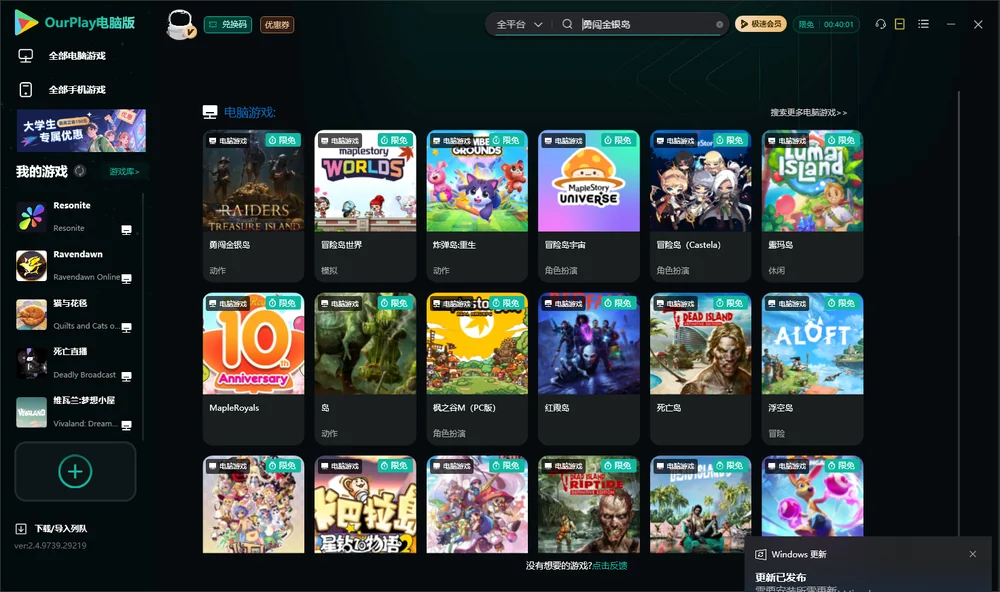Open 冒险岛 (Castela) game card
Viewport: 1000px width, 592px height.
(x=700, y=206)
